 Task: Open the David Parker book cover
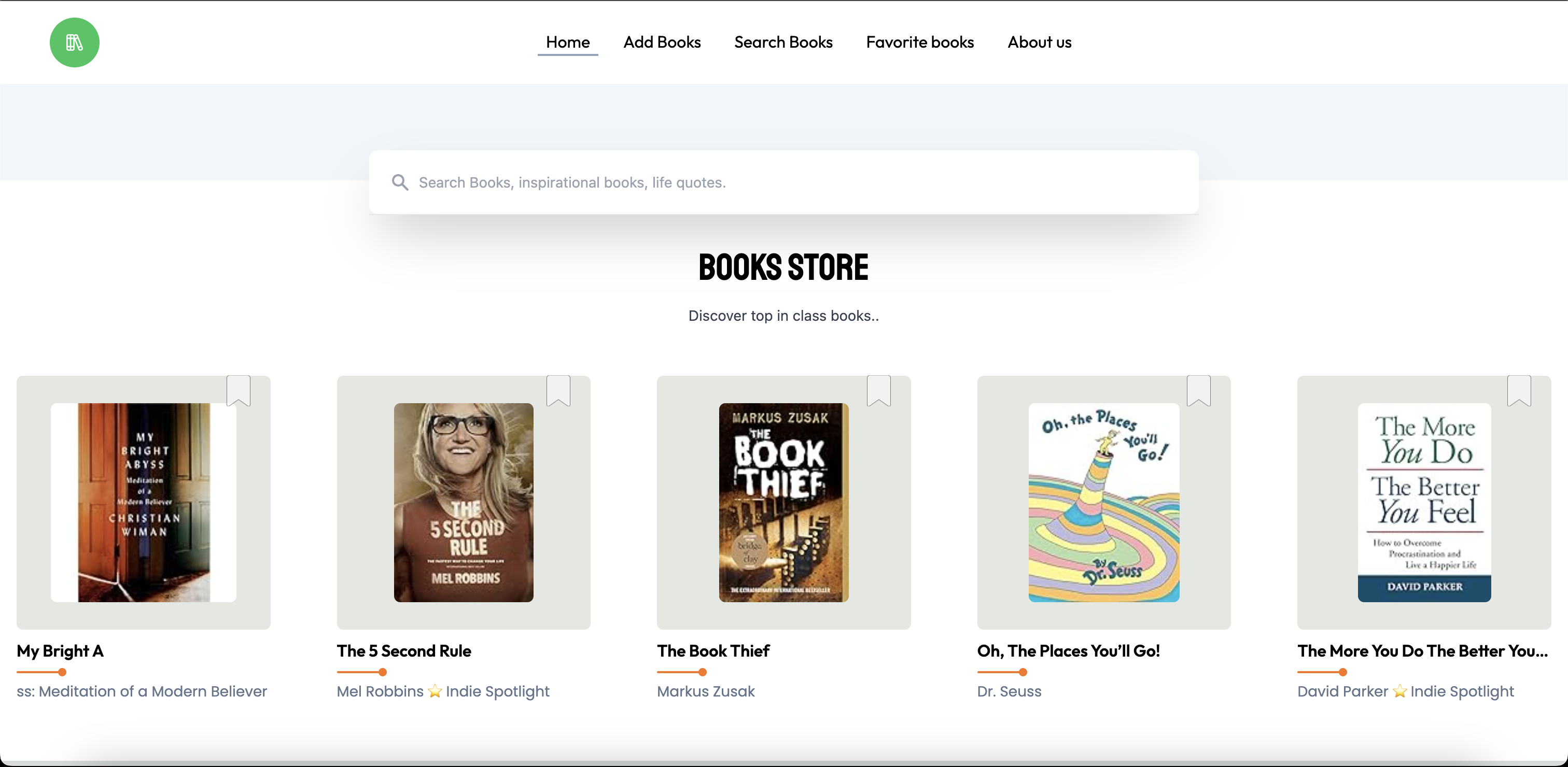pyautogui.click(x=1424, y=502)
